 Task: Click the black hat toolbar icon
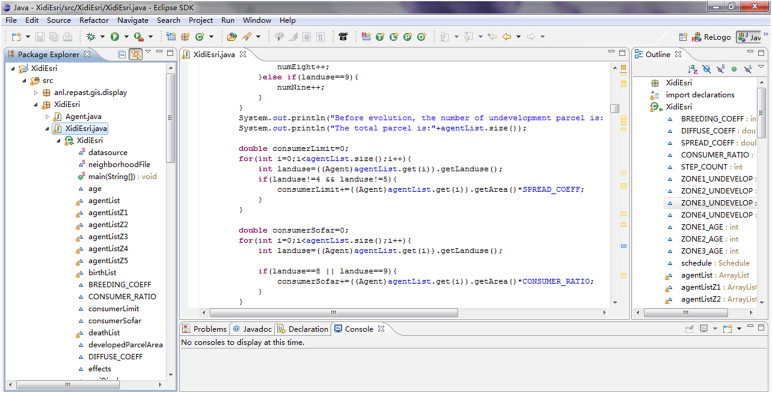pos(343,37)
